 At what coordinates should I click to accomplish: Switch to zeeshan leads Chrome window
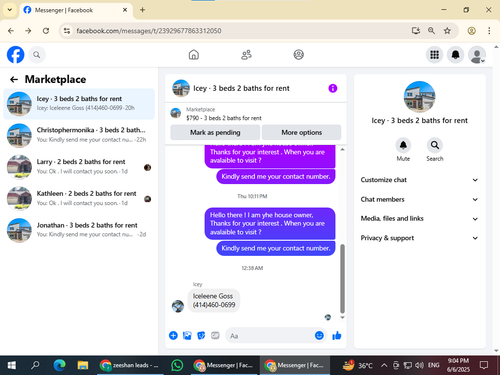130,365
